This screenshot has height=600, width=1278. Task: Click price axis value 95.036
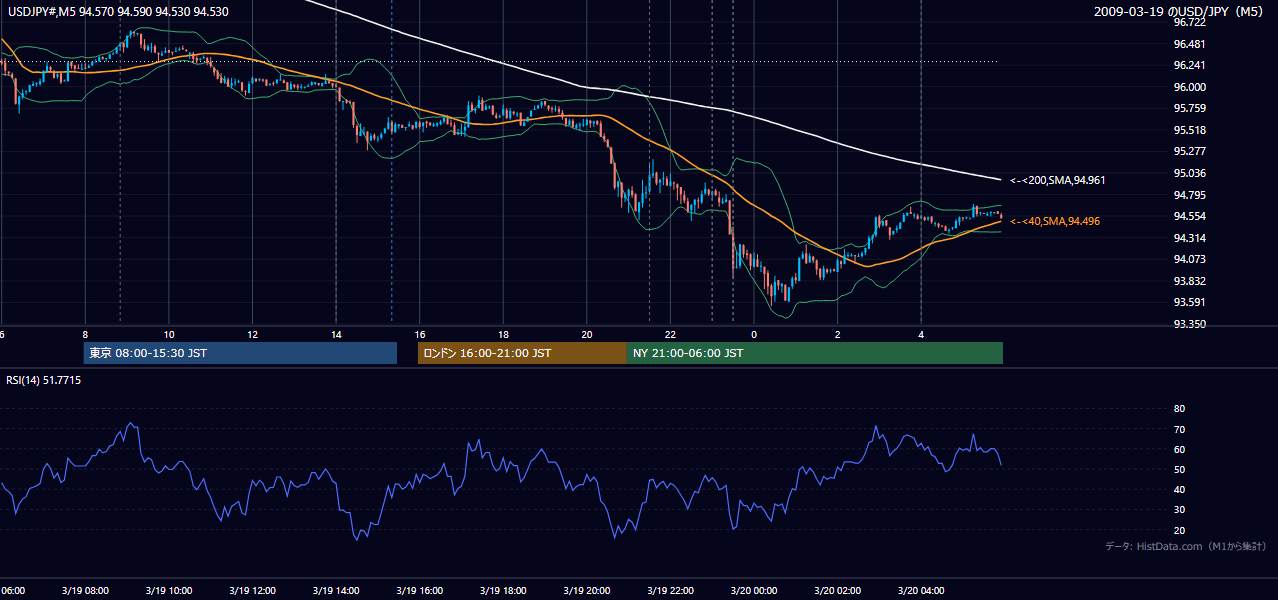click(x=1188, y=173)
